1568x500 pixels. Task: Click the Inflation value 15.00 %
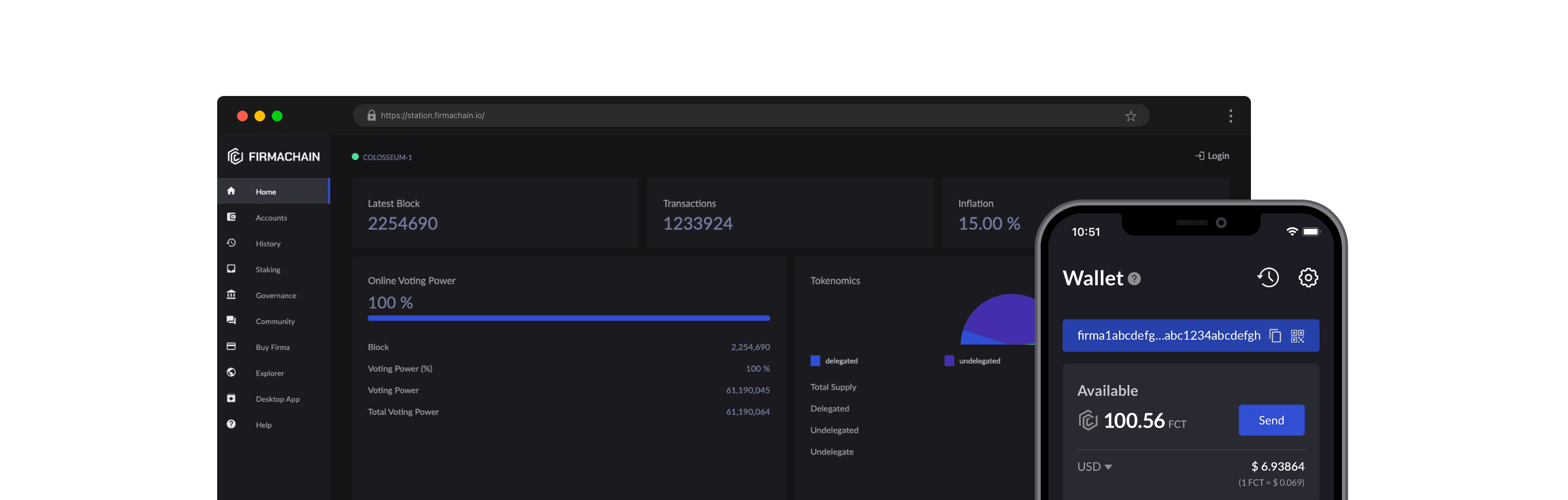click(989, 224)
